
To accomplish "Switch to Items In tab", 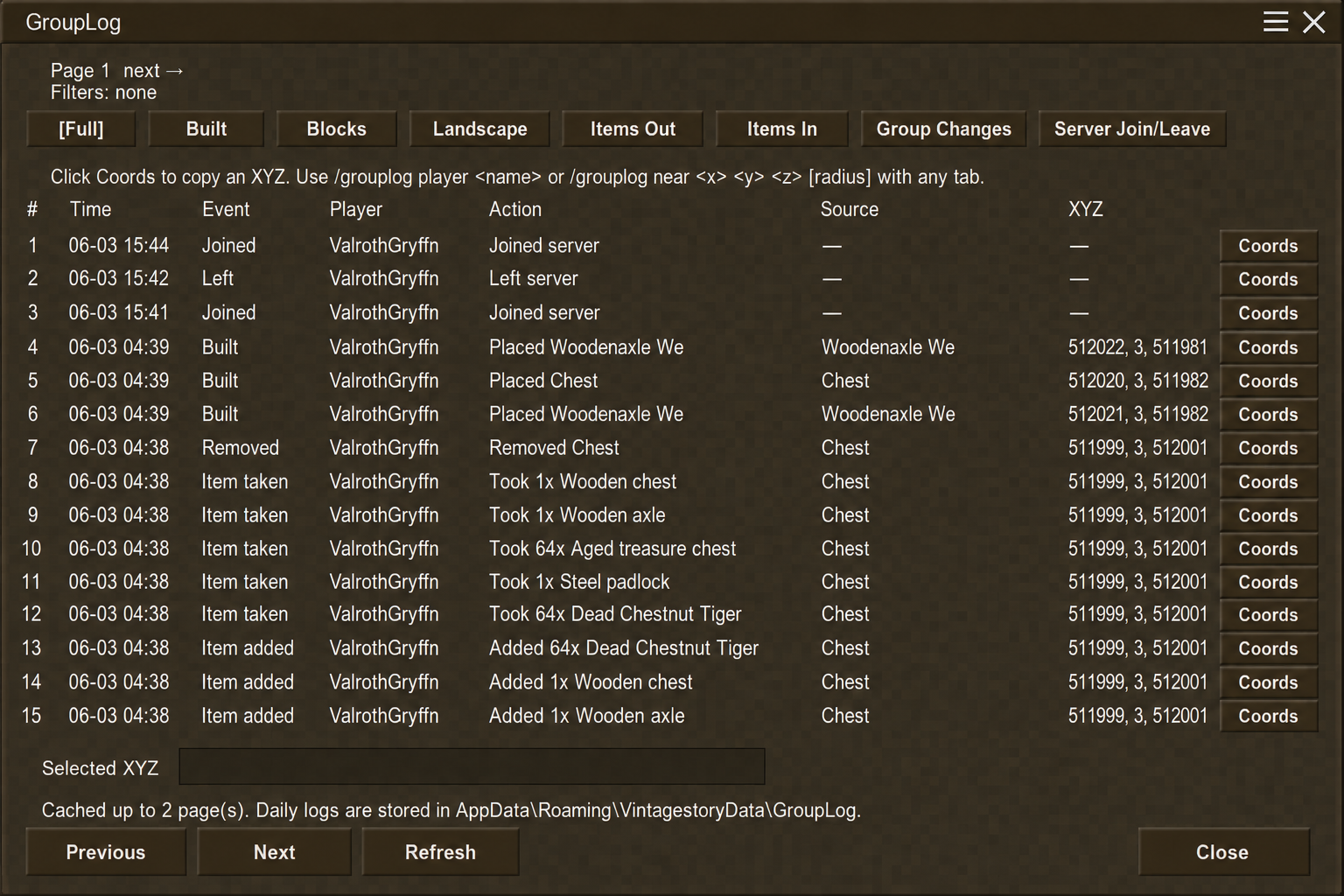I will pos(782,129).
